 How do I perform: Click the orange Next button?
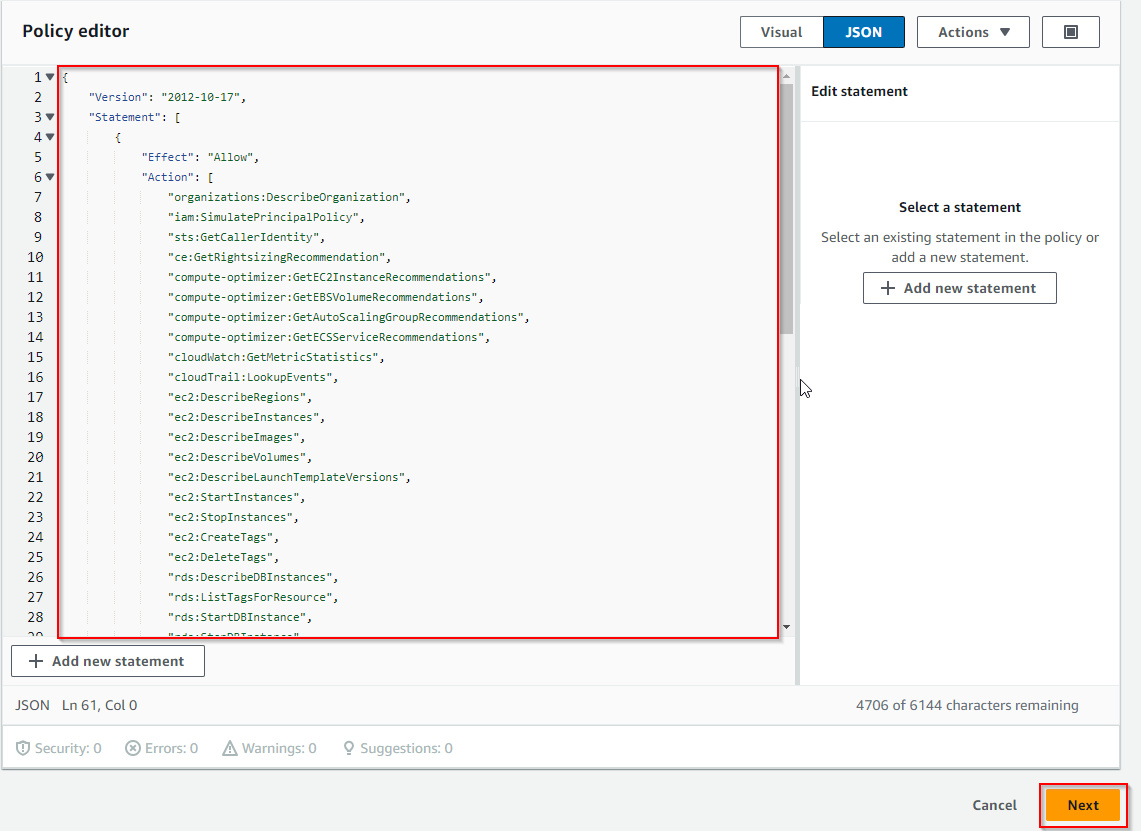pos(1082,805)
